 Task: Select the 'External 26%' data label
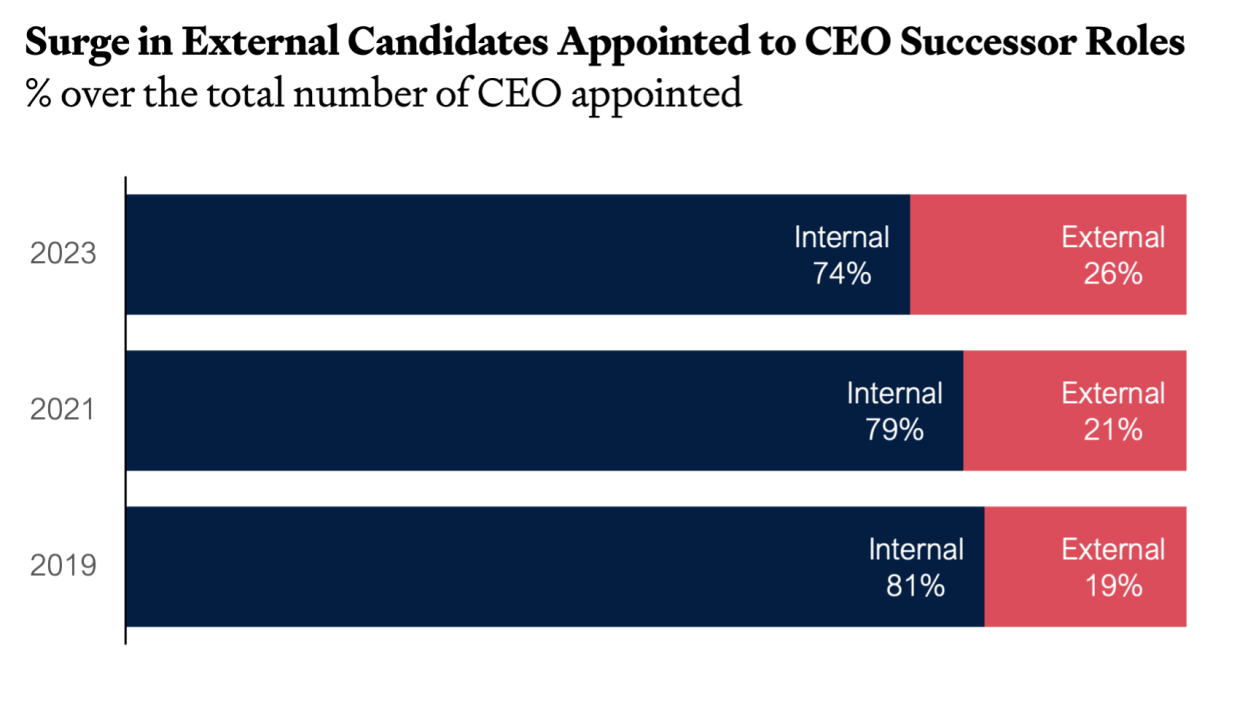[x=1113, y=255]
